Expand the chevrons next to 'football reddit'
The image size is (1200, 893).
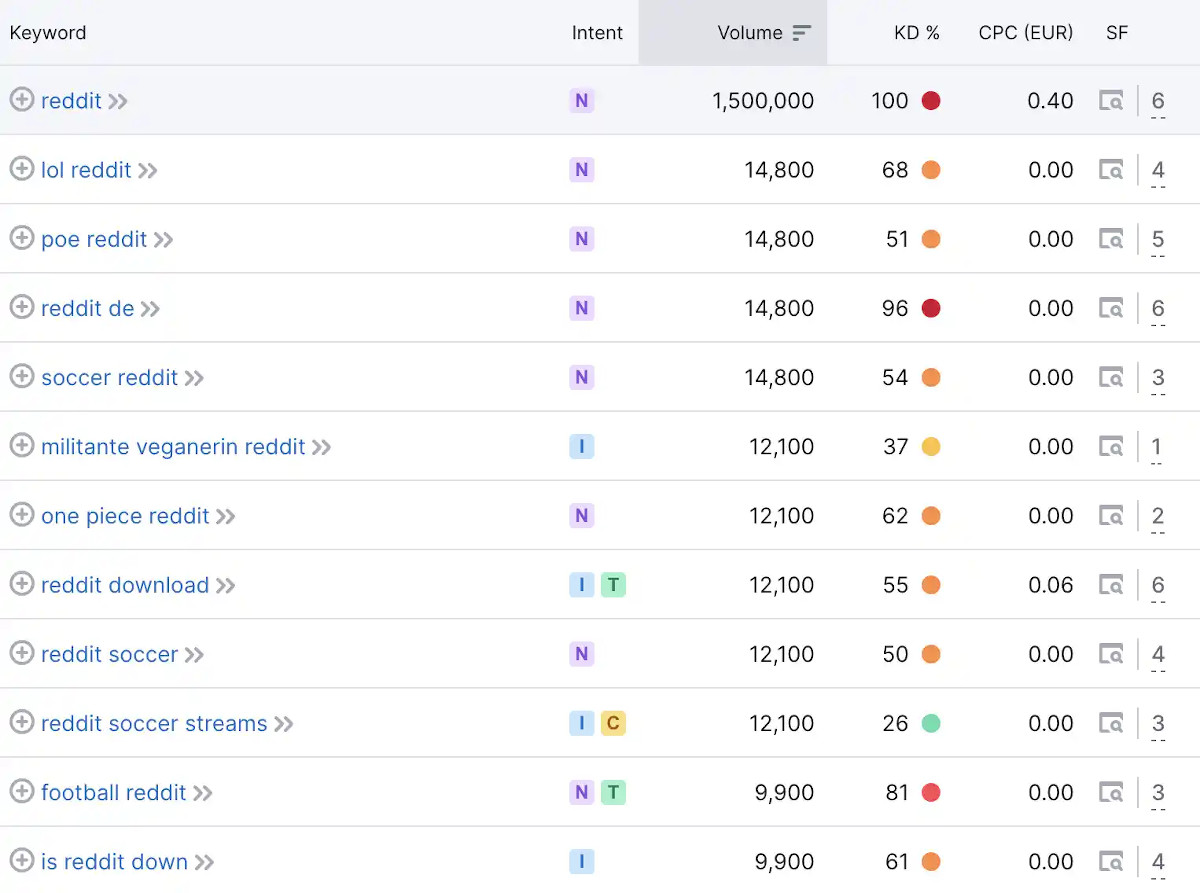tap(203, 793)
